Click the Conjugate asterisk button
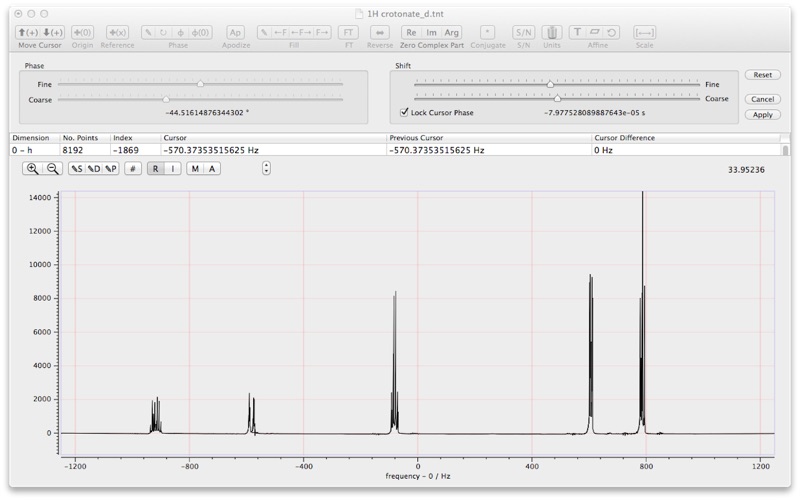Image resolution: width=800 pixels, height=500 pixels. coord(488,33)
